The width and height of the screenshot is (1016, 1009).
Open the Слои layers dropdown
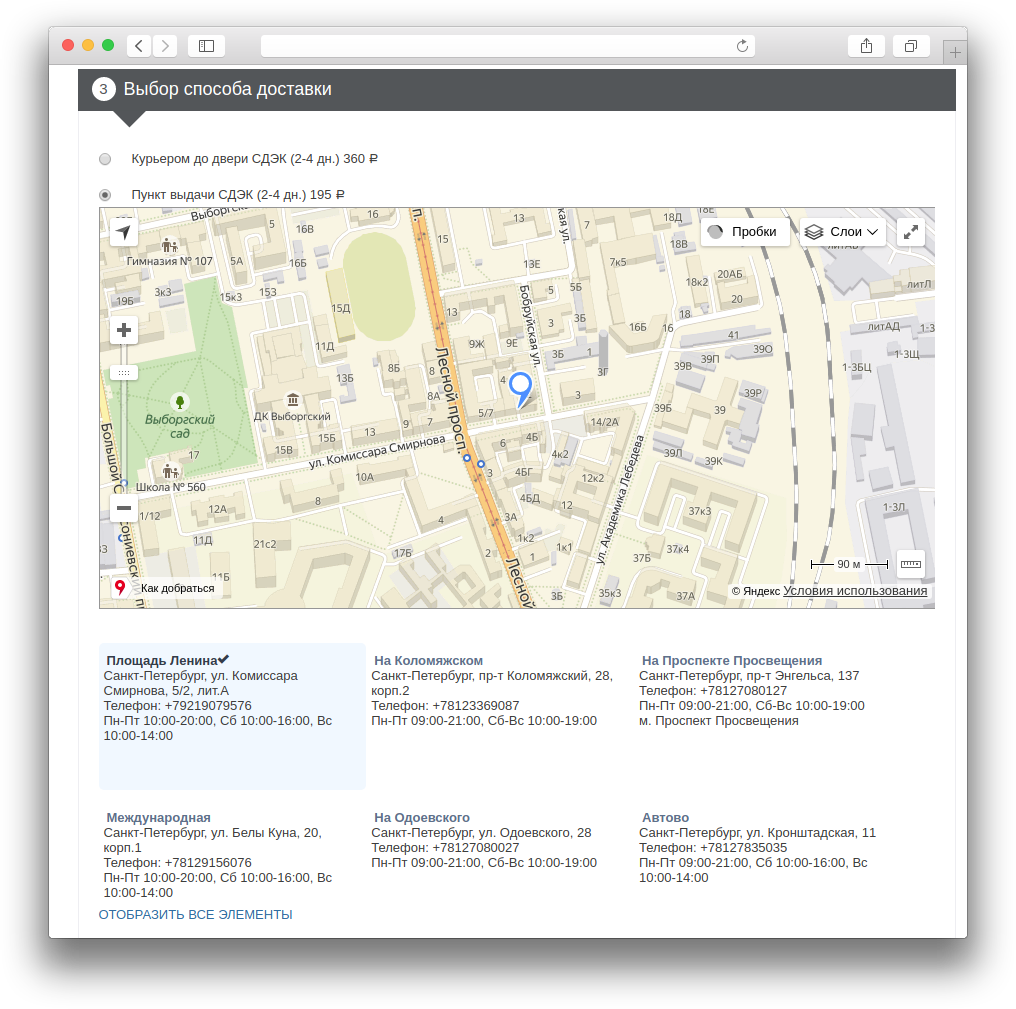844,232
